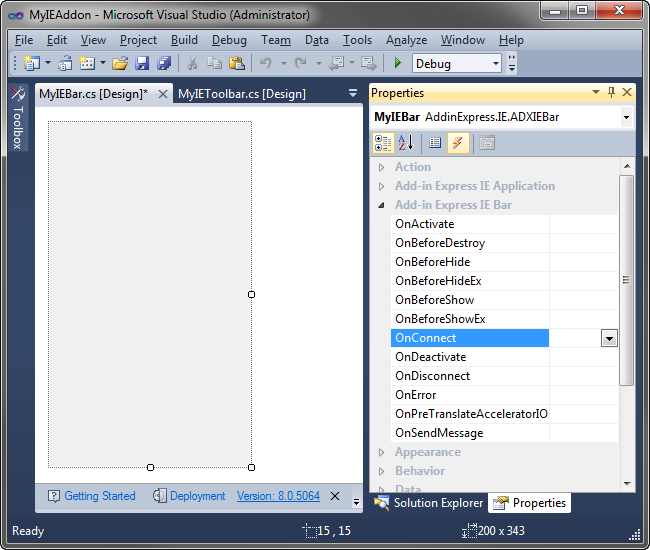This screenshot has width=650, height=550.
Task: Click the Open File folder icon
Action: (120, 63)
